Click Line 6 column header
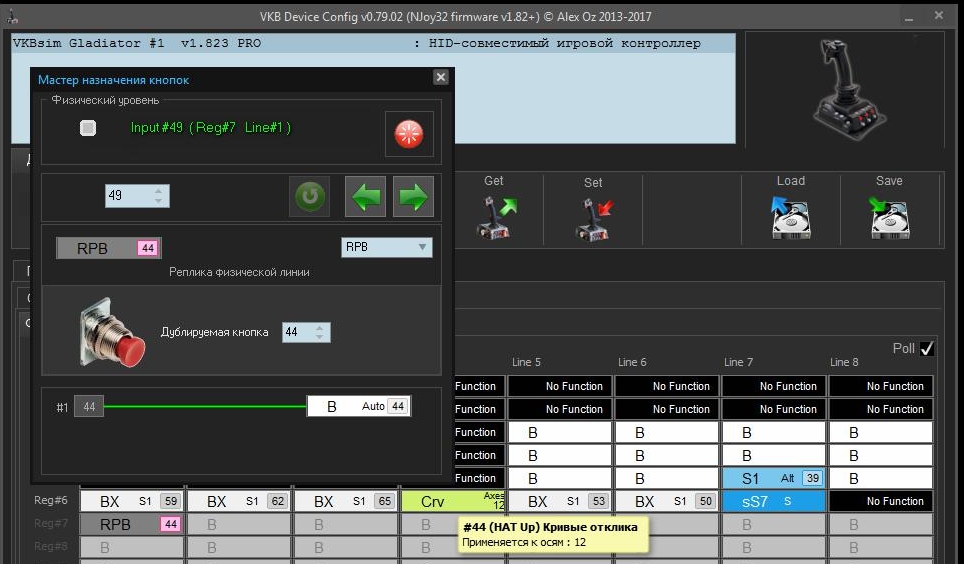Viewport: 964px width, 564px height. (x=632, y=362)
